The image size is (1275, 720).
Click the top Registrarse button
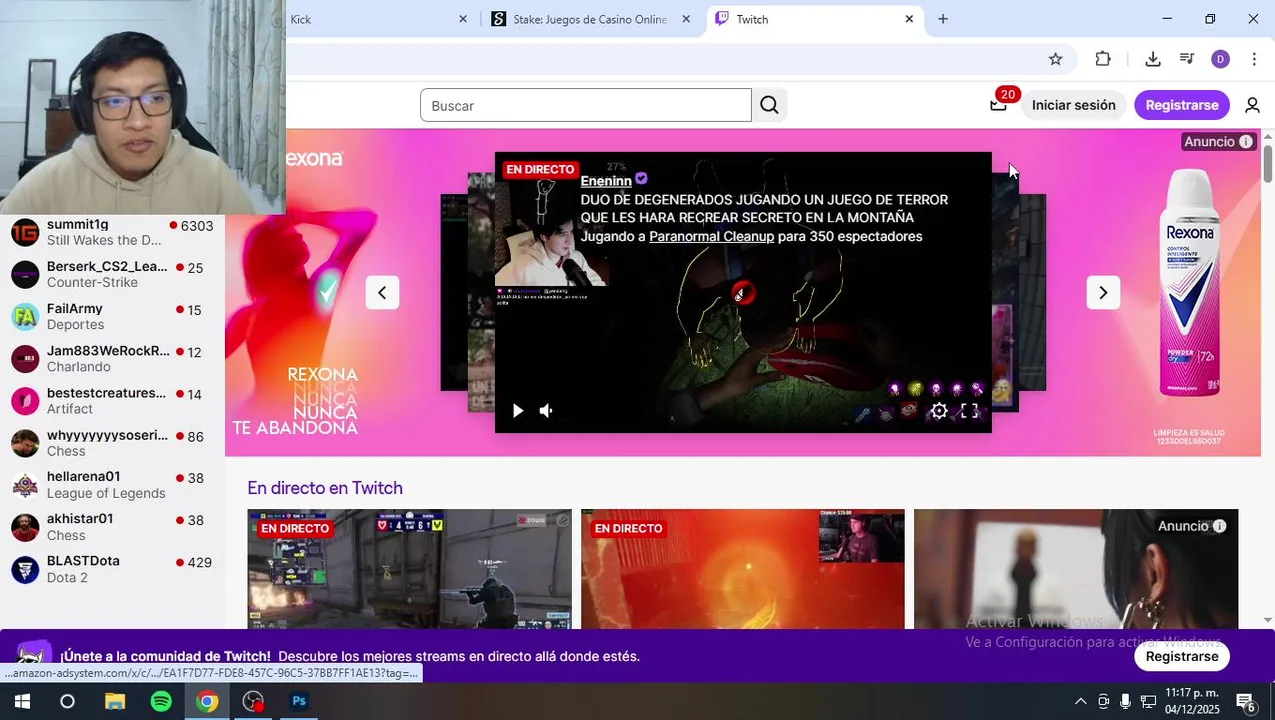(x=1182, y=105)
